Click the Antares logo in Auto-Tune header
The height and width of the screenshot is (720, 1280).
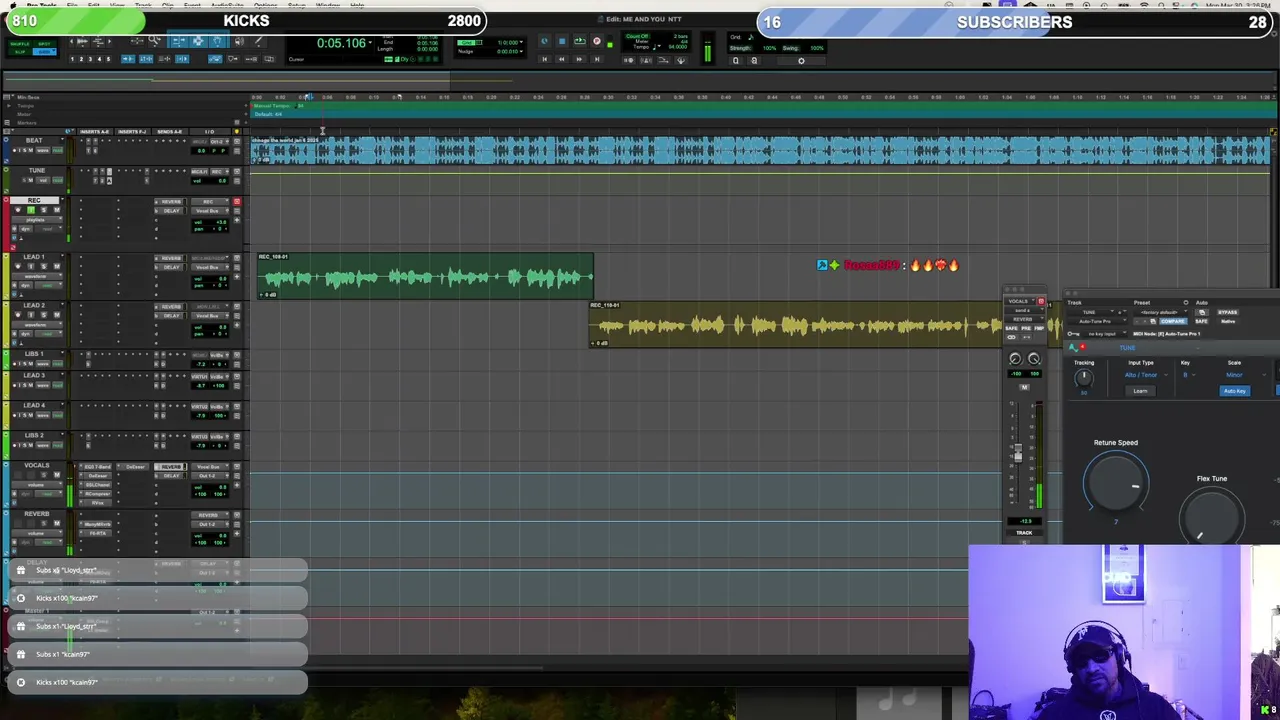point(1073,347)
